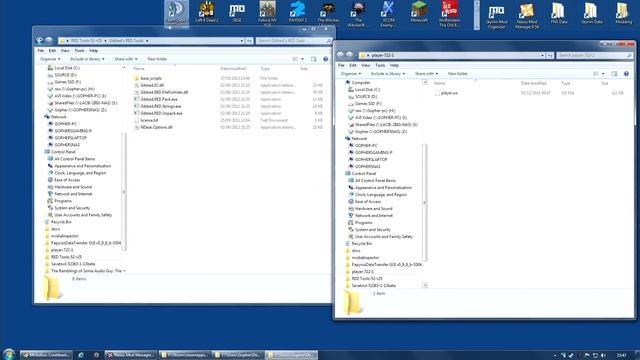Go back in the RED Tools window
The width and height of the screenshot is (640, 360).
40,40
